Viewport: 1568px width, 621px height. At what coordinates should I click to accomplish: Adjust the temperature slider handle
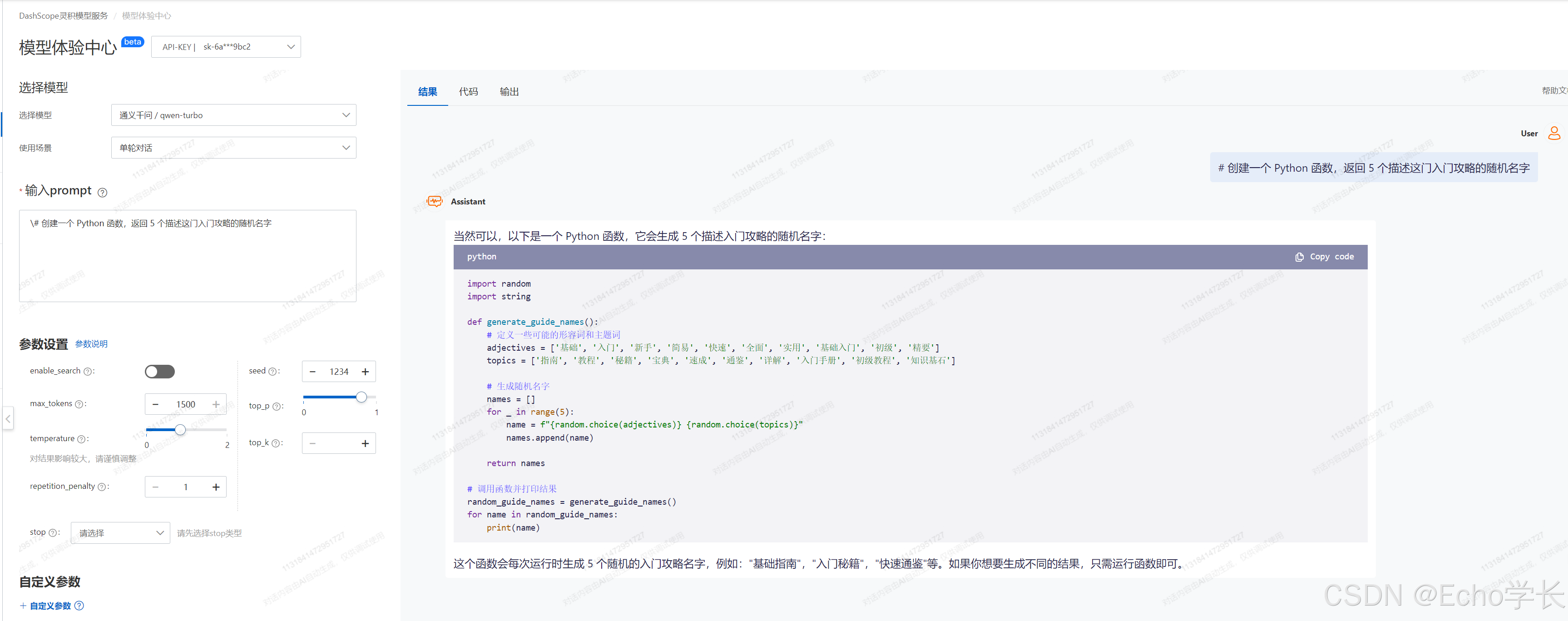click(x=180, y=430)
